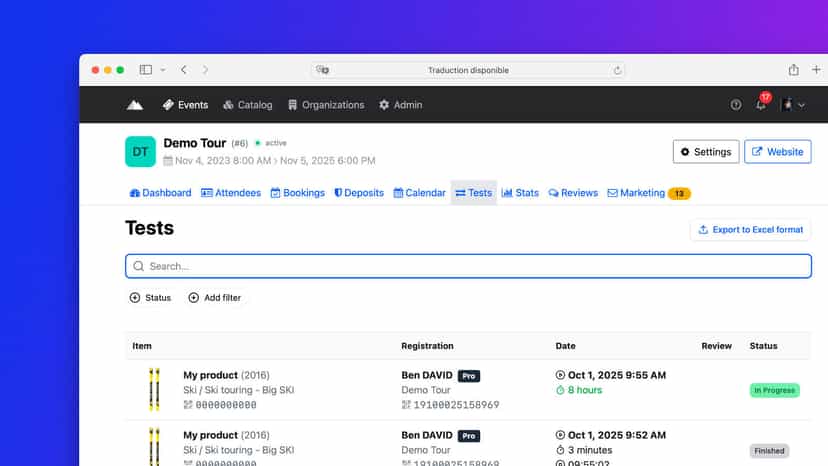The width and height of the screenshot is (828, 466).
Task: Switch to the Dashboard tab
Action: tap(161, 193)
